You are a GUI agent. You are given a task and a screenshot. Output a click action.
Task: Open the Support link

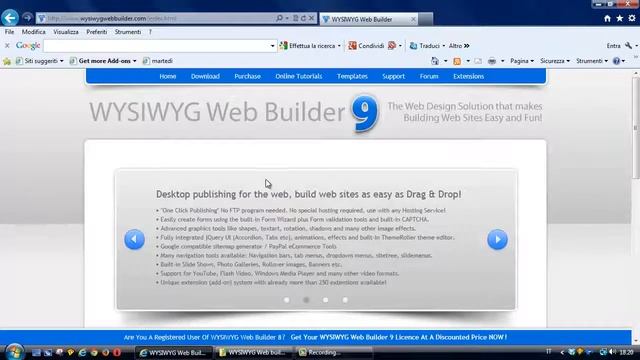pos(393,76)
